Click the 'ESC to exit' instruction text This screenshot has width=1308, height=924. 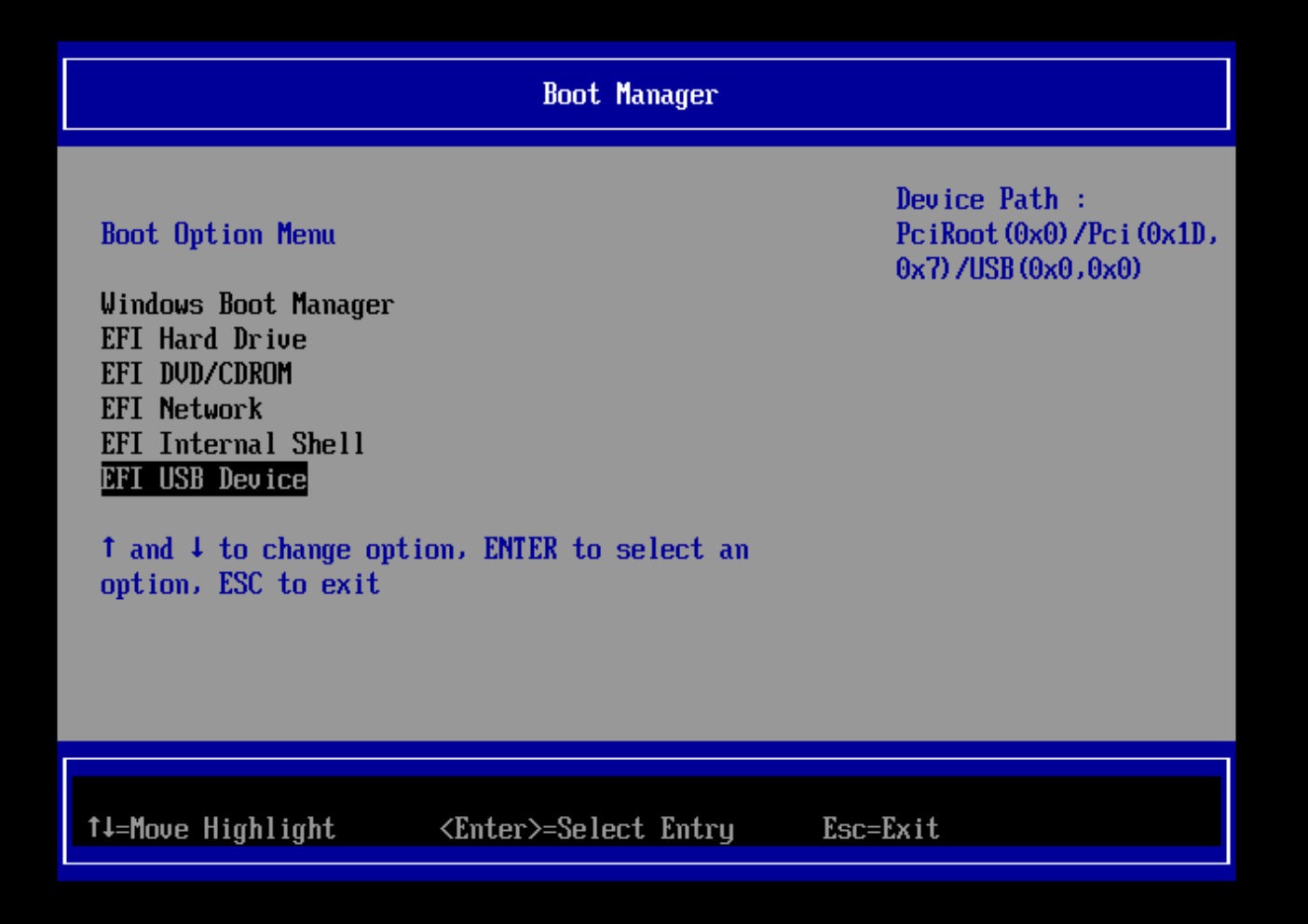tap(298, 585)
